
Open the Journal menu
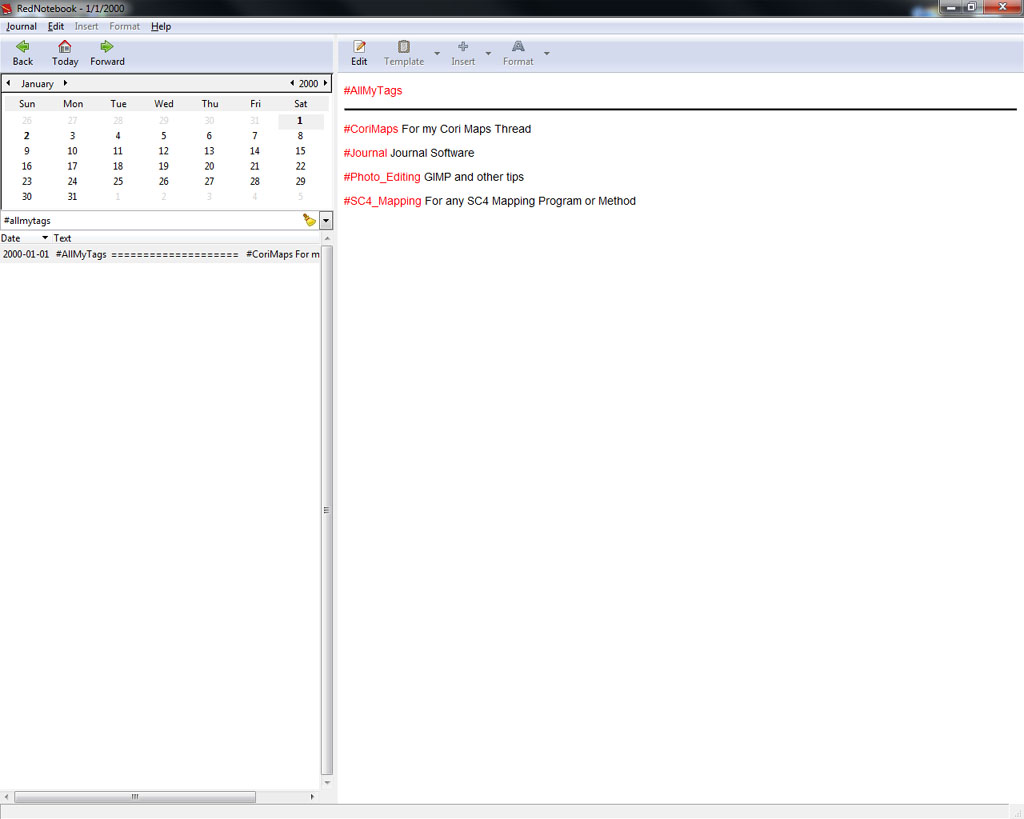point(21,26)
